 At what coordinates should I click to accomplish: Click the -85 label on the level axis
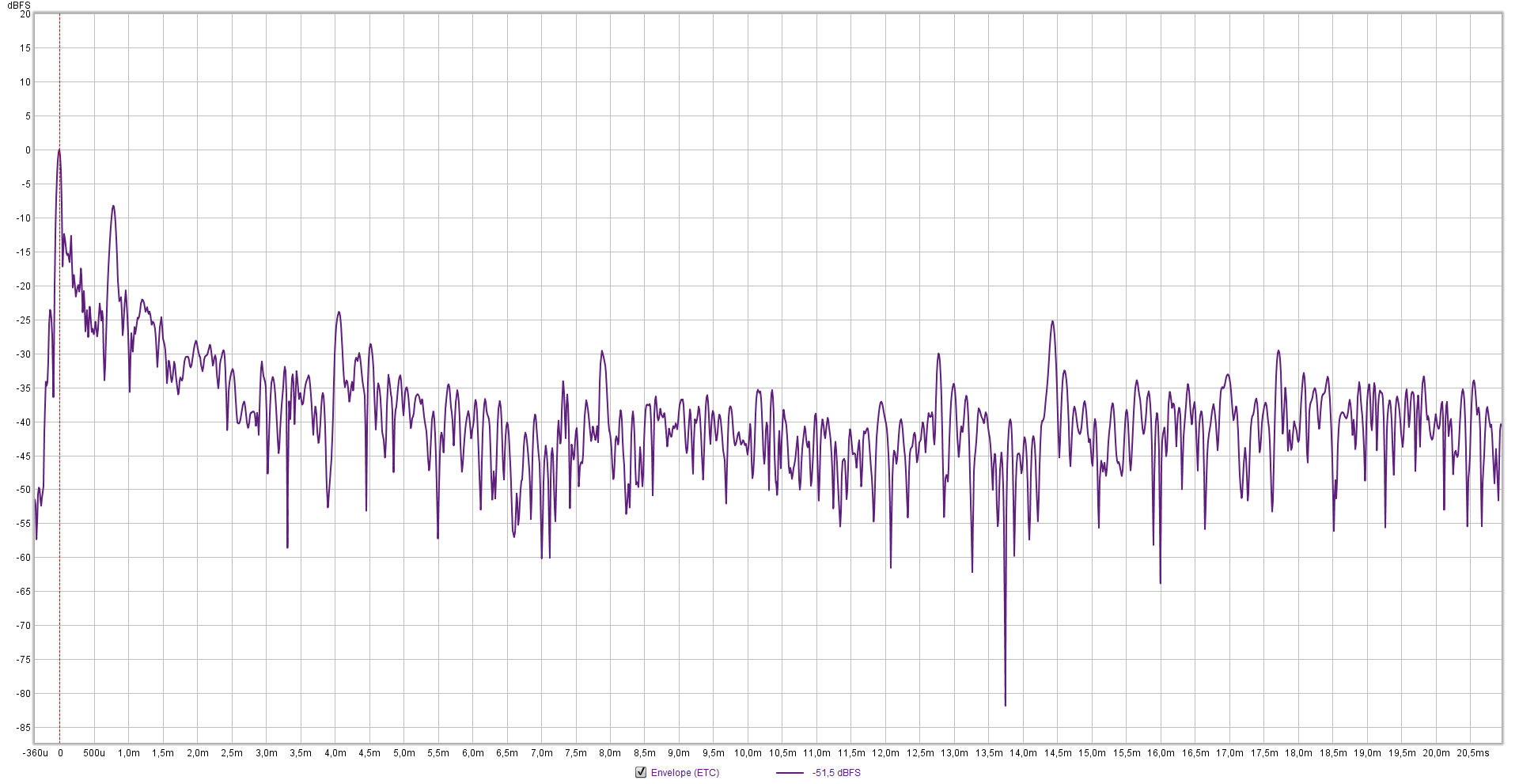click(x=24, y=728)
